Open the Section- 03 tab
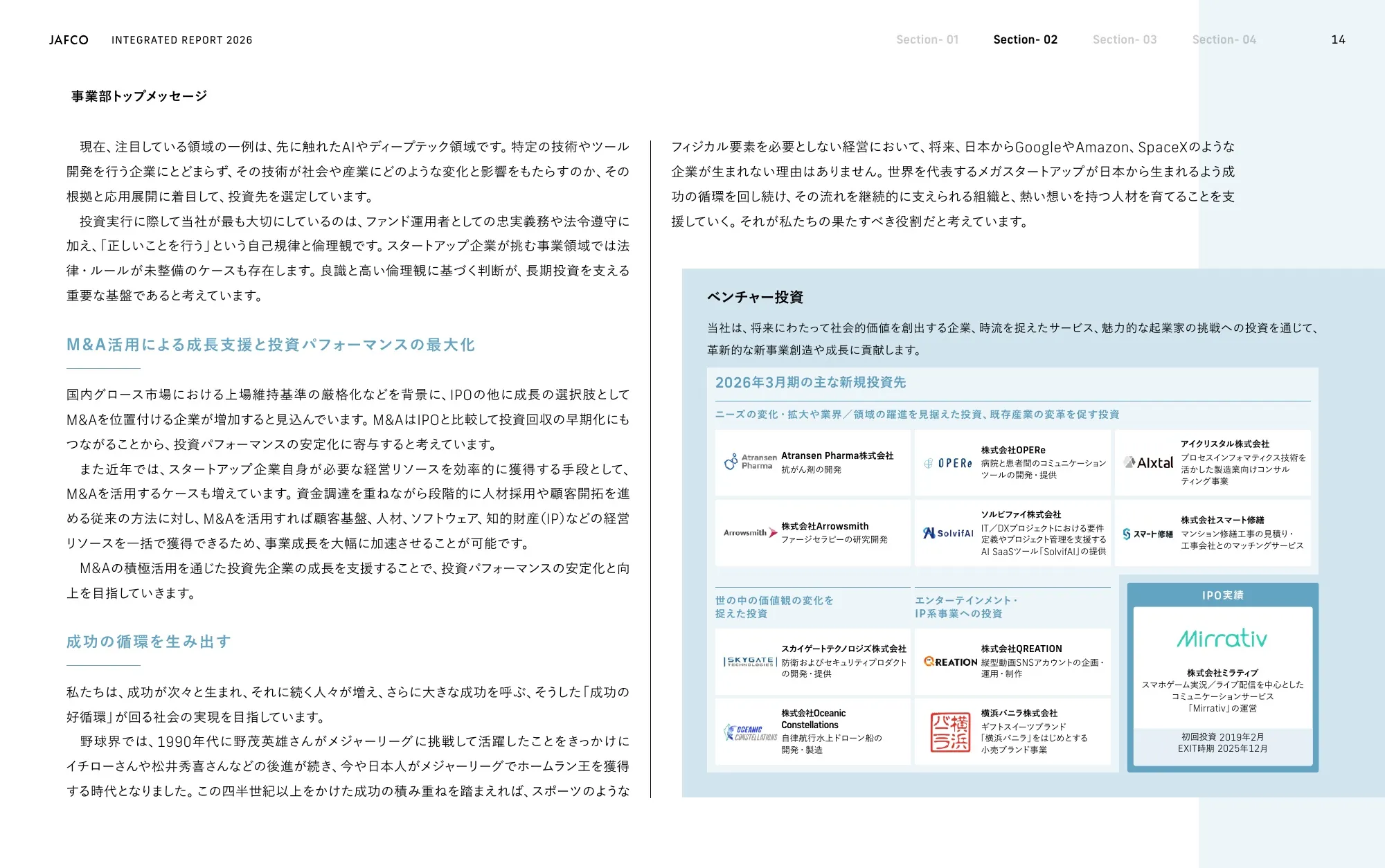The height and width of the screenshot is (868, 1385). tap(1125, 39)
